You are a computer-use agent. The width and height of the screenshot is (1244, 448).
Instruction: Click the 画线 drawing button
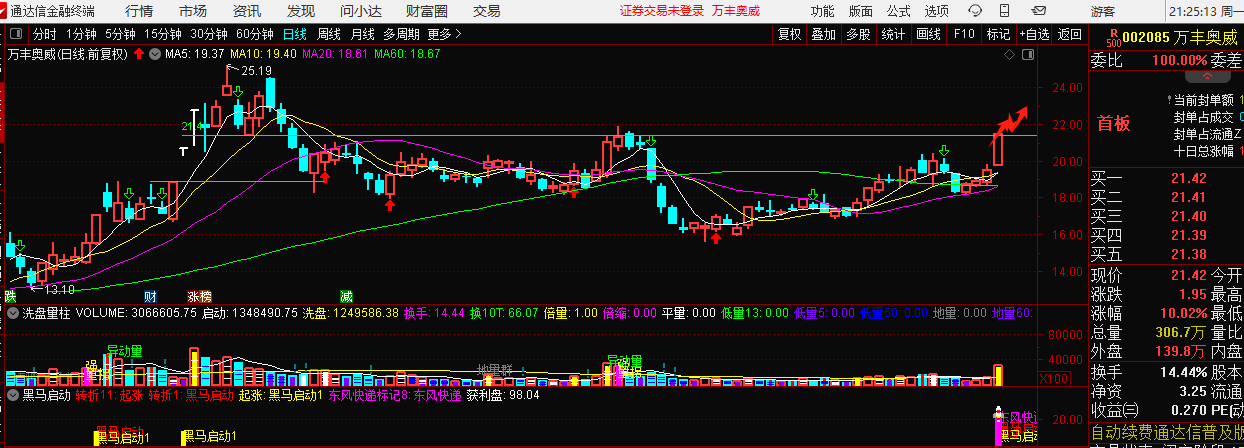coord(929,33)
